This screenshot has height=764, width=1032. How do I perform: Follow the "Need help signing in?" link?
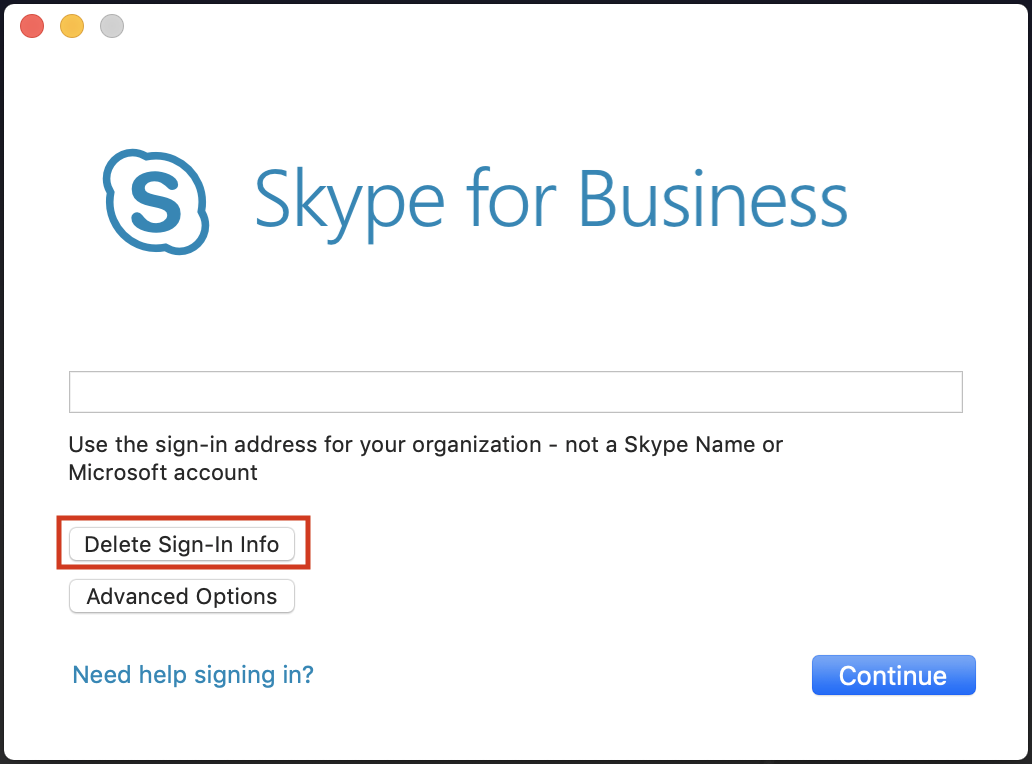click(x=193, y=675)
